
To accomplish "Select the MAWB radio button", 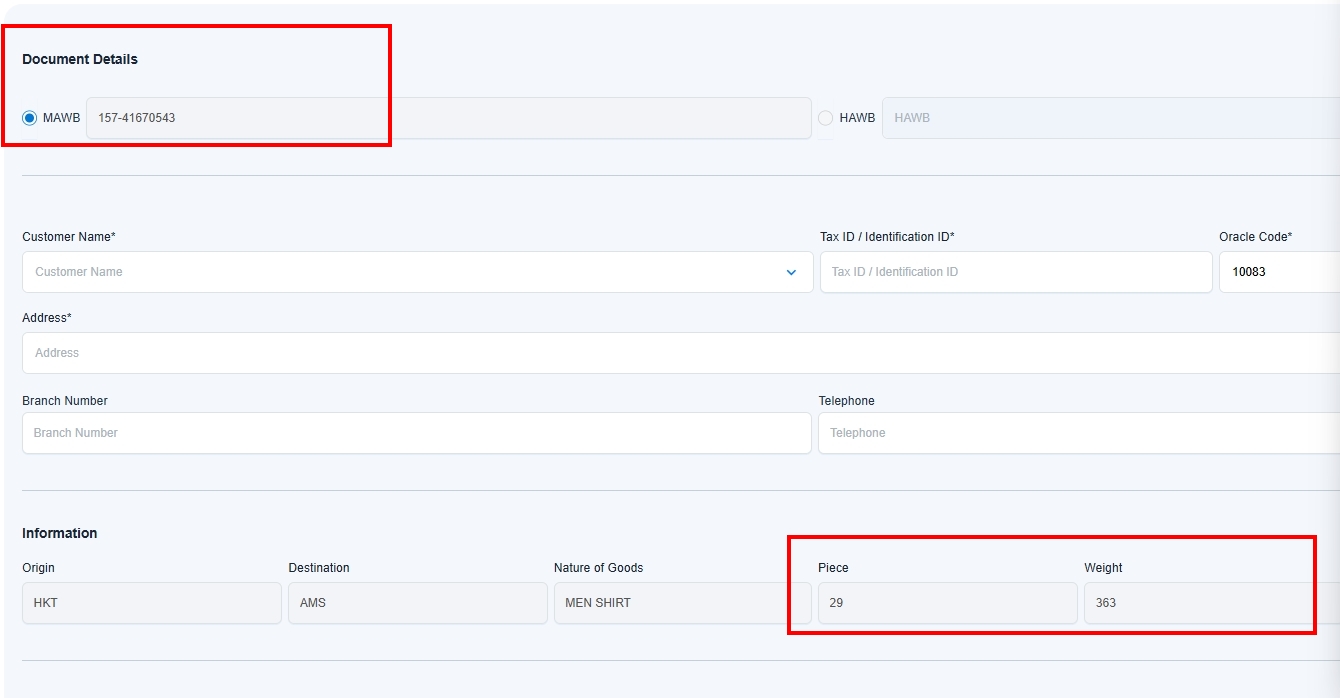I will (30, 118).
